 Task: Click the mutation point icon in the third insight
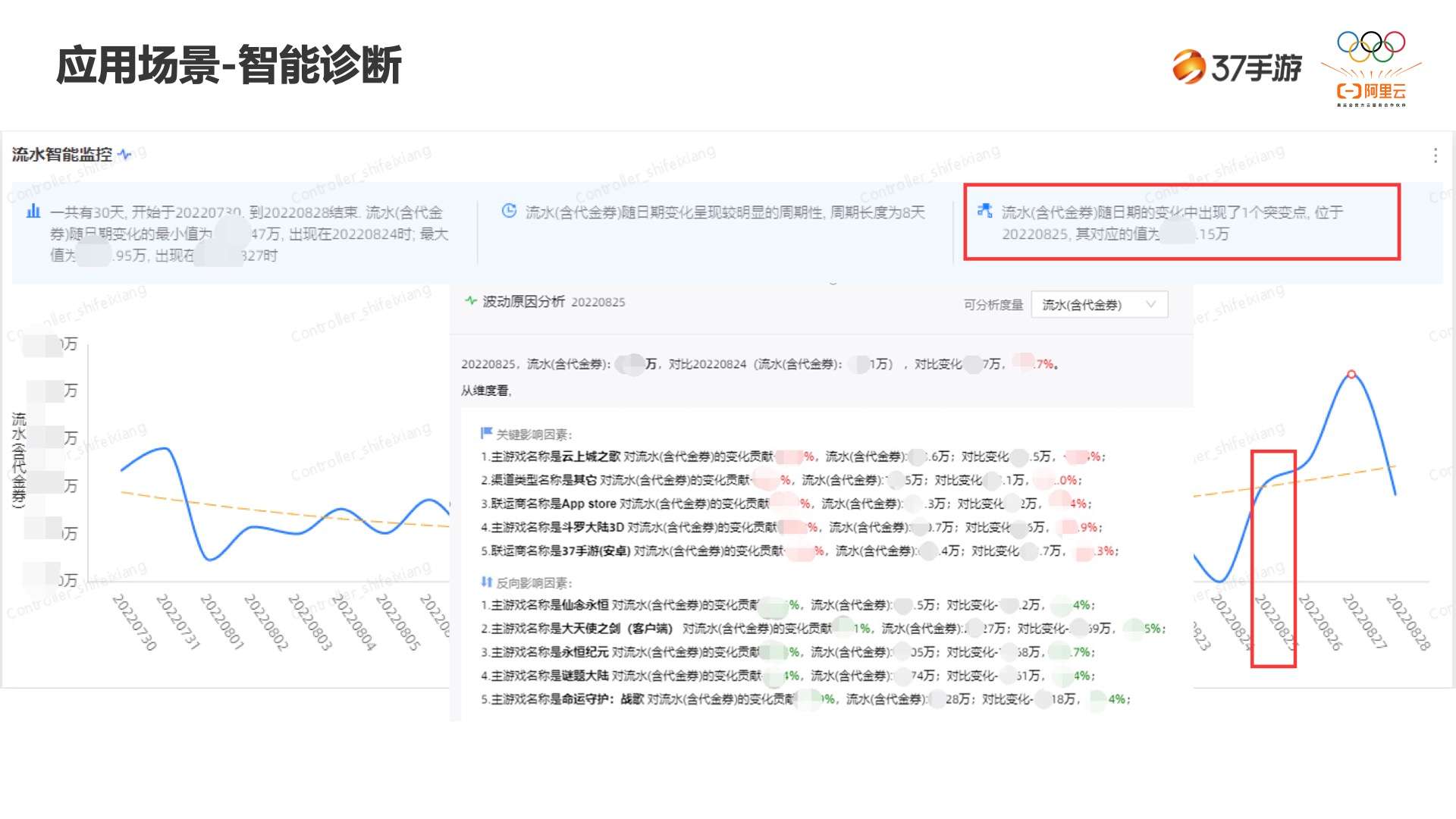point(984,210)
